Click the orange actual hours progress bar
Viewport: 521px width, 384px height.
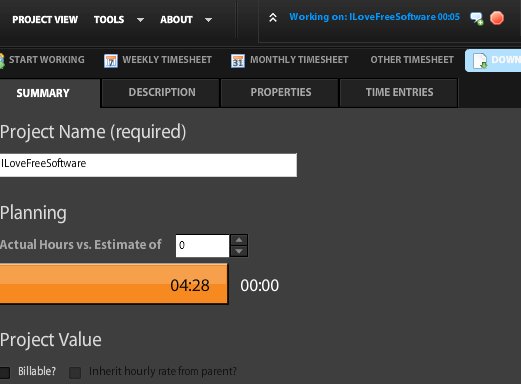pos(114,284)
